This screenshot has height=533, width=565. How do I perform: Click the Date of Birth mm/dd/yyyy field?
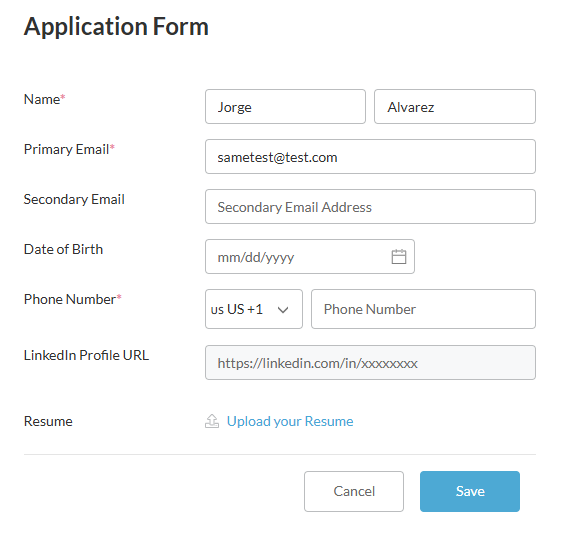(x=310, y=257)
